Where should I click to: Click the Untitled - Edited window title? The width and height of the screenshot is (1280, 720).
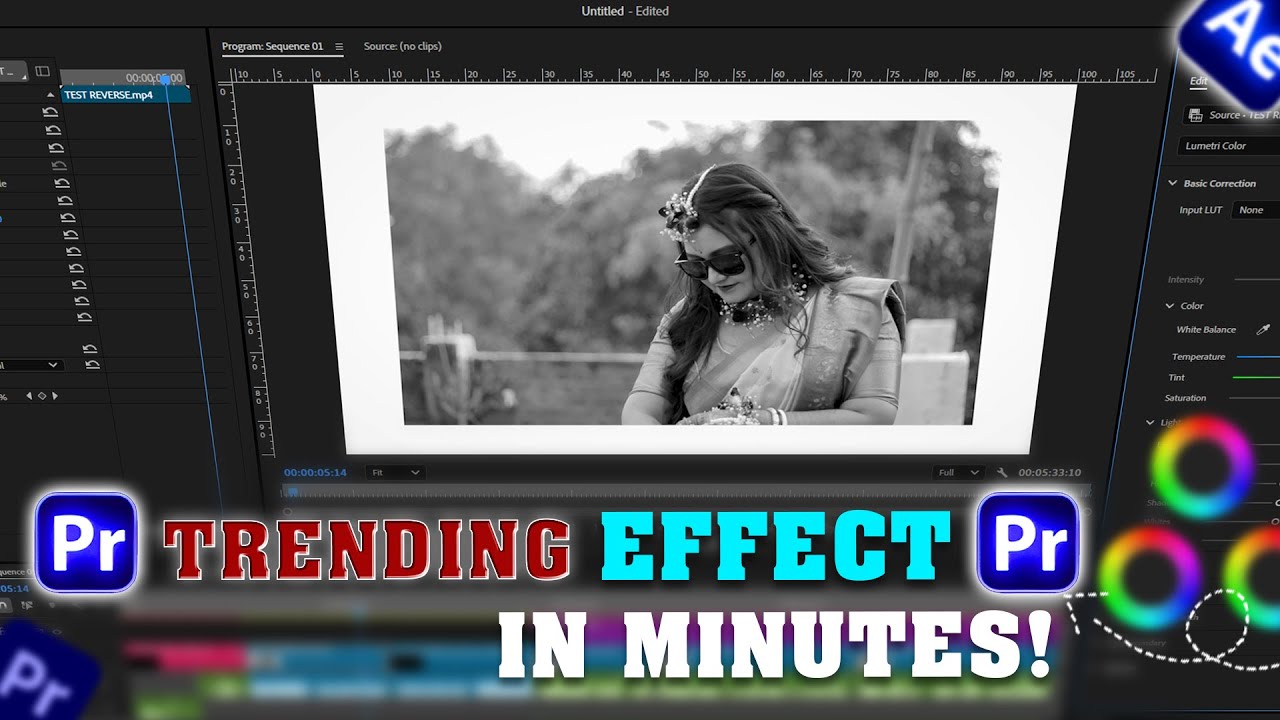coord(625,11)
